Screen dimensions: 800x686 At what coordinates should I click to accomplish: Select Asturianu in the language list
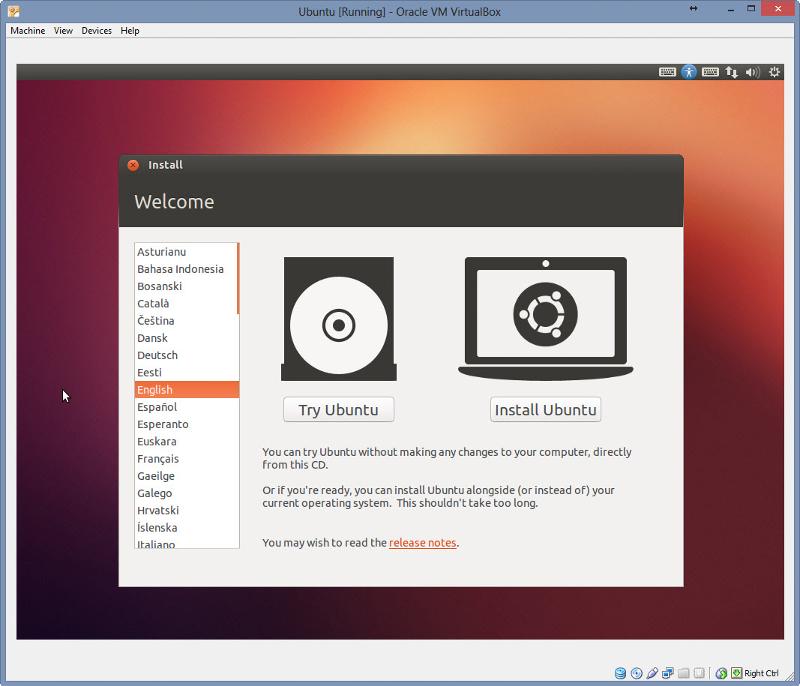click(x=186, y=252)
